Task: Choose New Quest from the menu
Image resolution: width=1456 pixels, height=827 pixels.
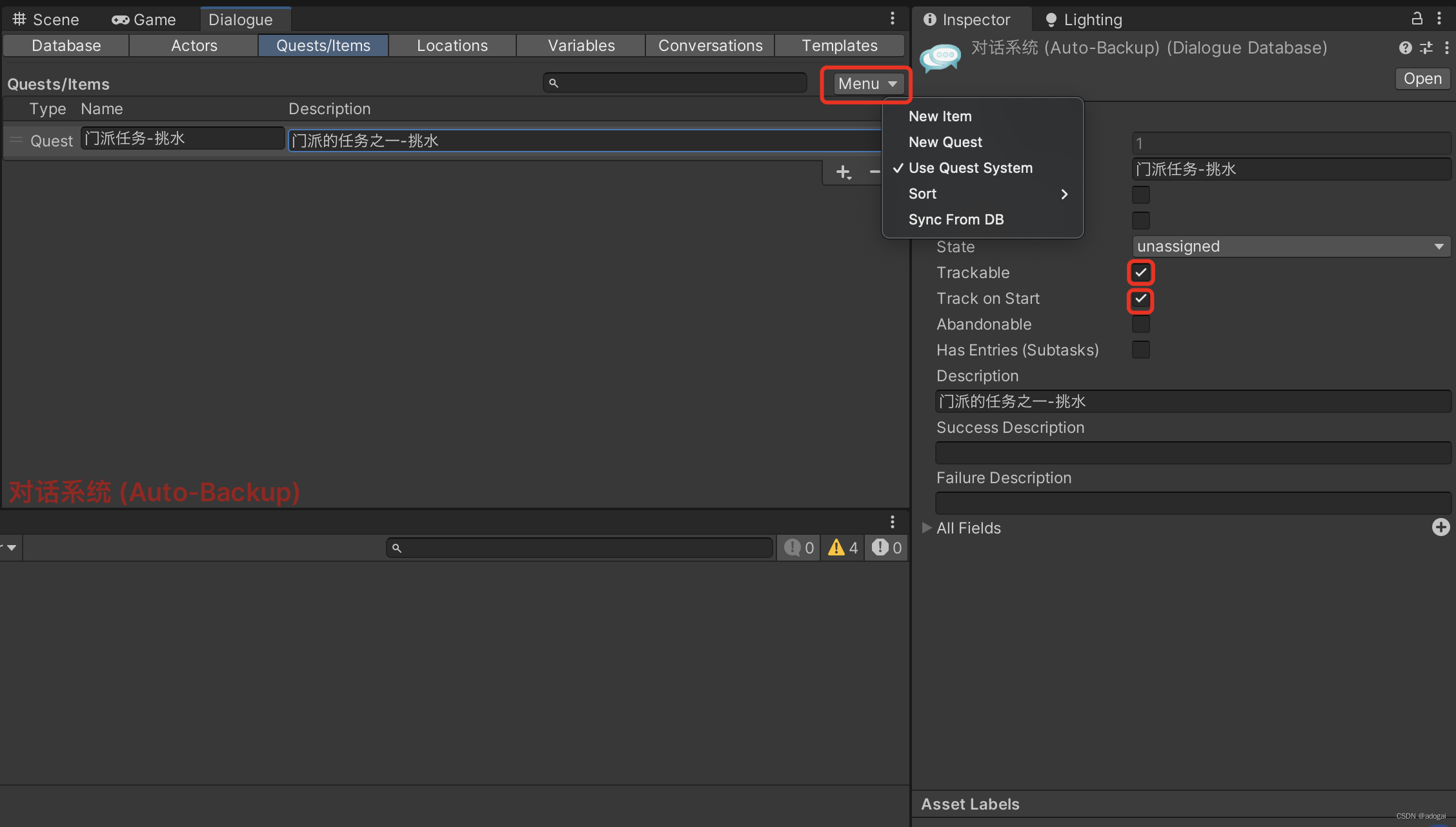Action: (945, 142)
